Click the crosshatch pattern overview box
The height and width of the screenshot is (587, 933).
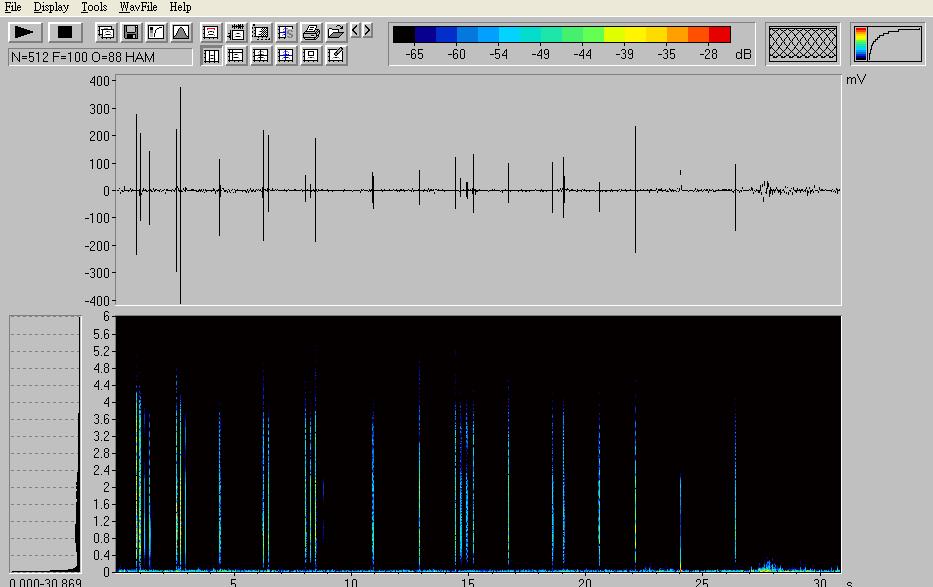coord(803,44)
